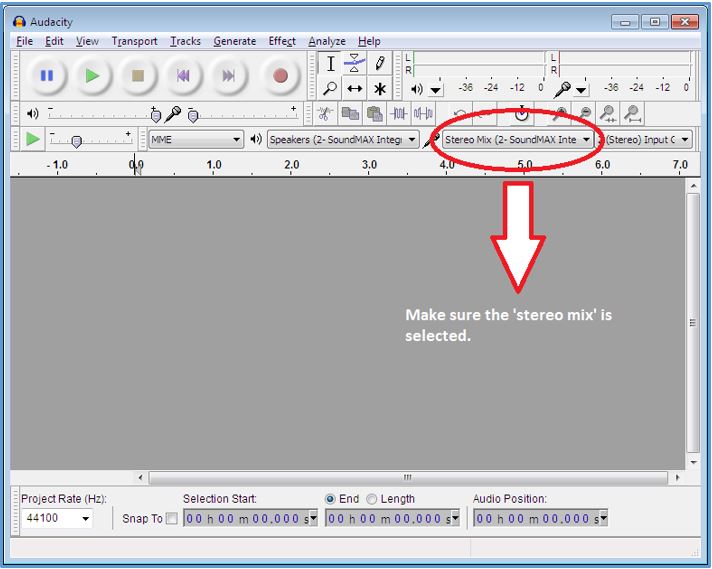Select the Time Shift tool
Viewport: 712px width, 569px height.
pos(355,88)
